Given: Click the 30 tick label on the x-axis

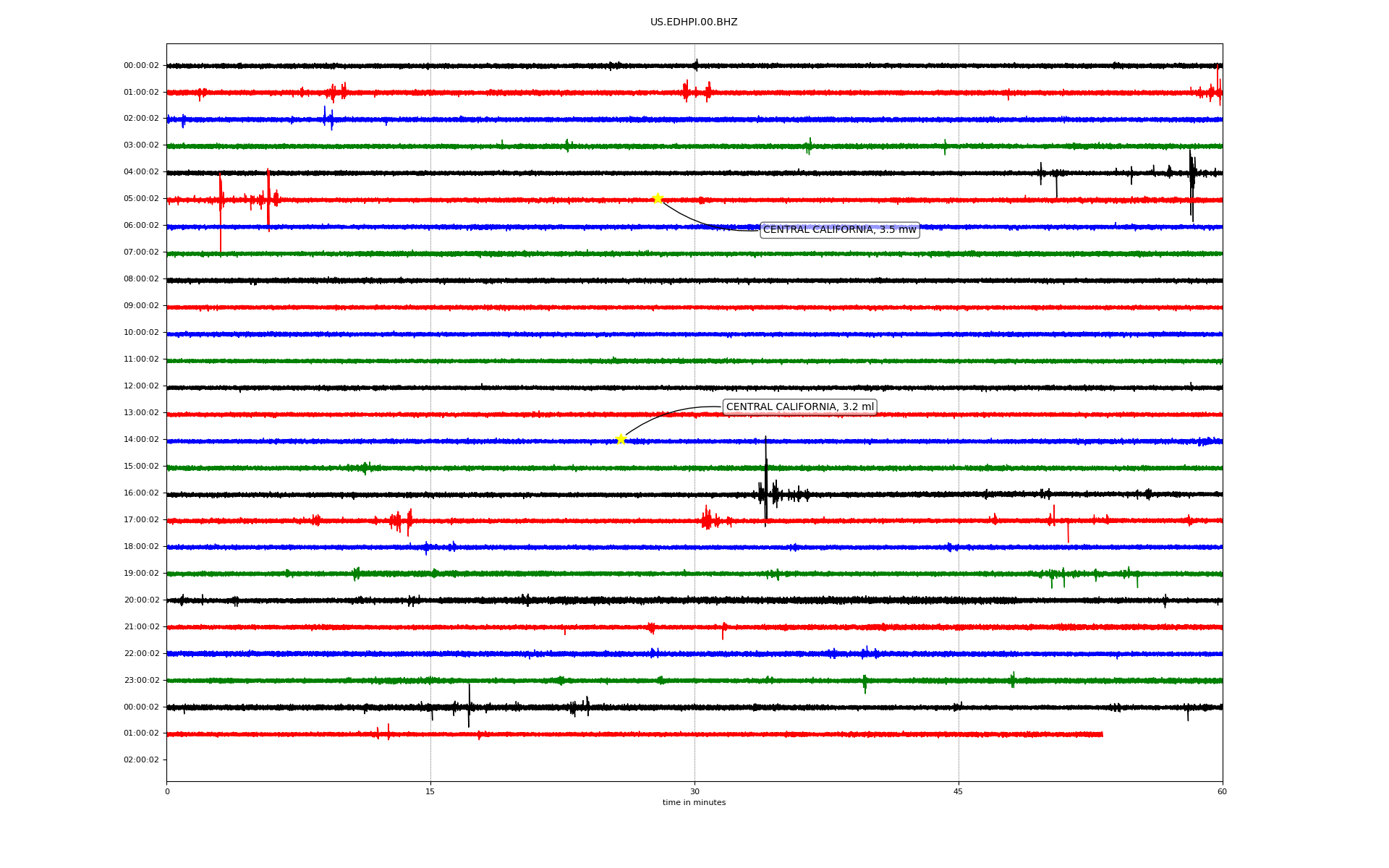Looking at the screenshot, I should click(694, 791).
